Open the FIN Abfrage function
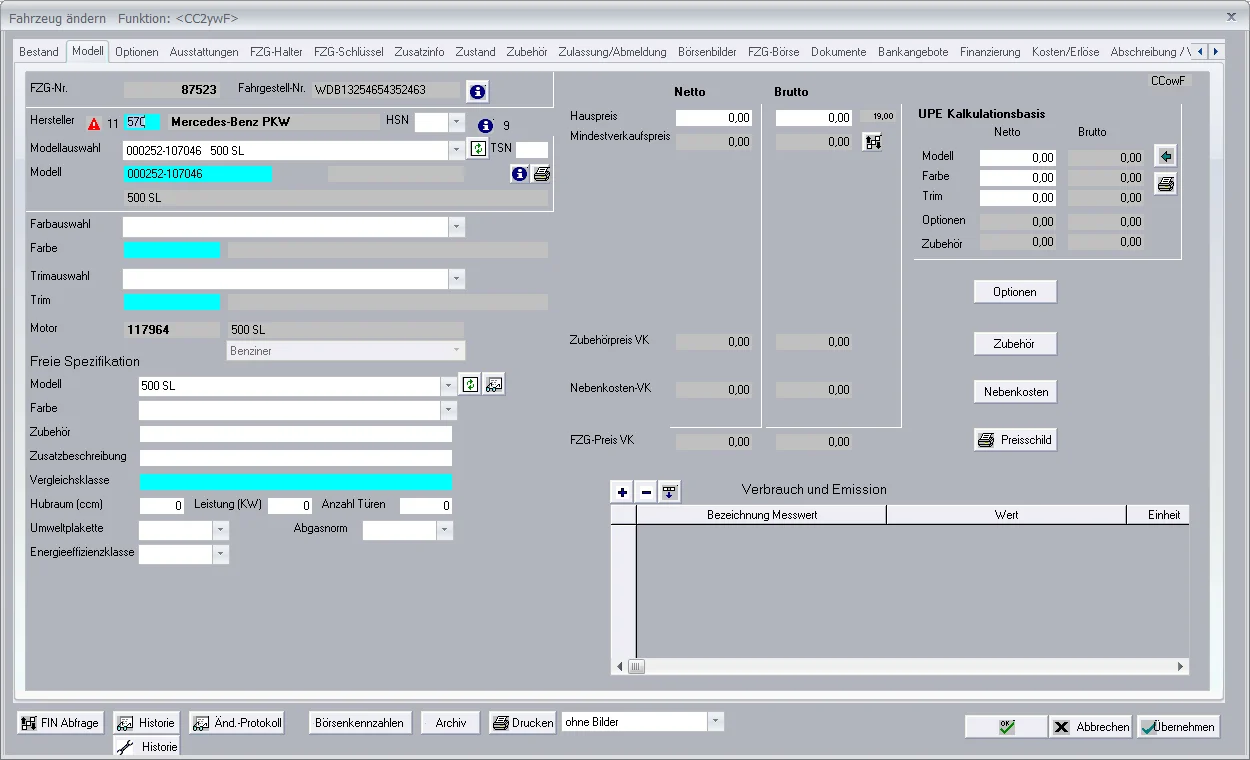 60,723
